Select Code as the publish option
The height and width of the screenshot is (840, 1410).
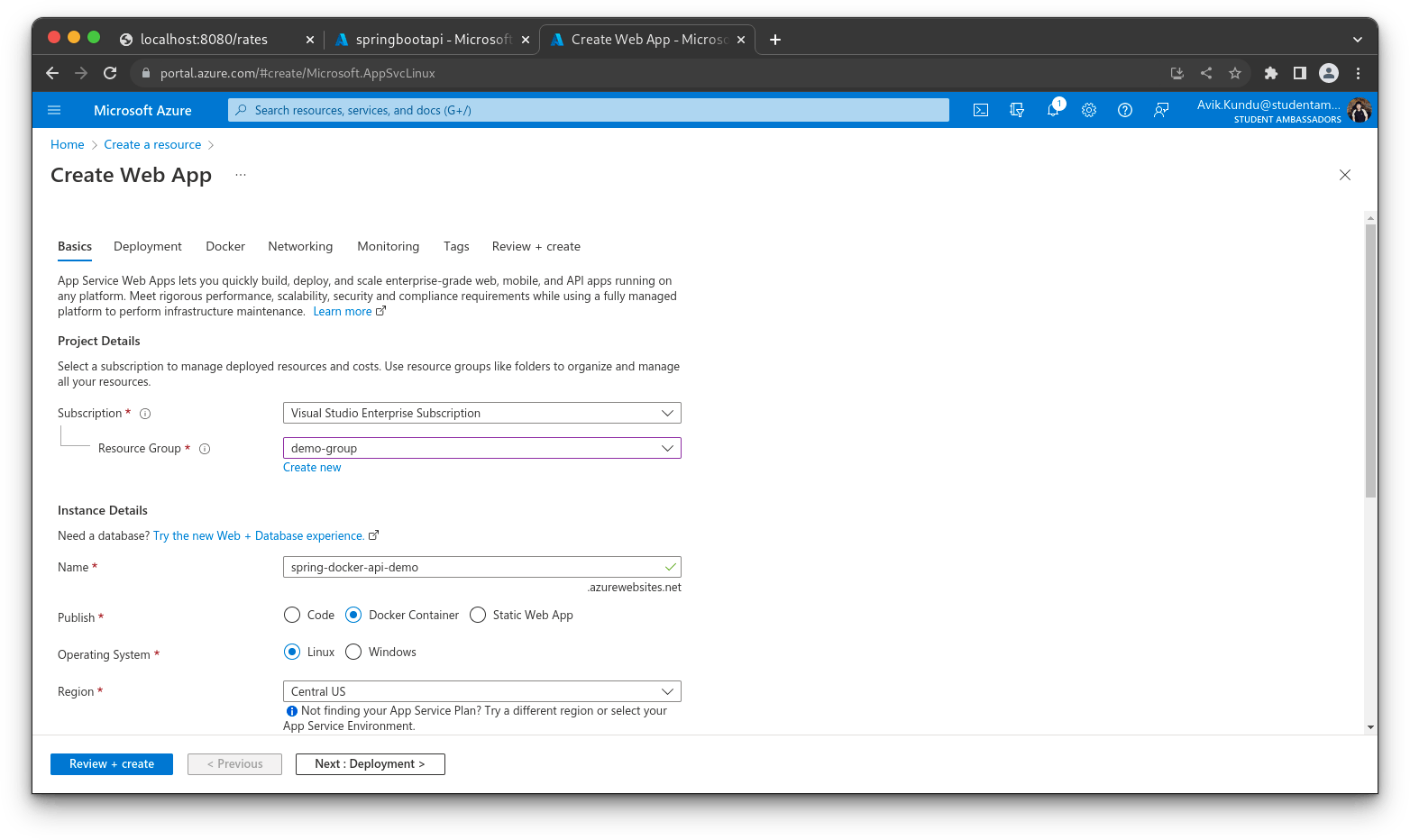click(x=292, y=615)
